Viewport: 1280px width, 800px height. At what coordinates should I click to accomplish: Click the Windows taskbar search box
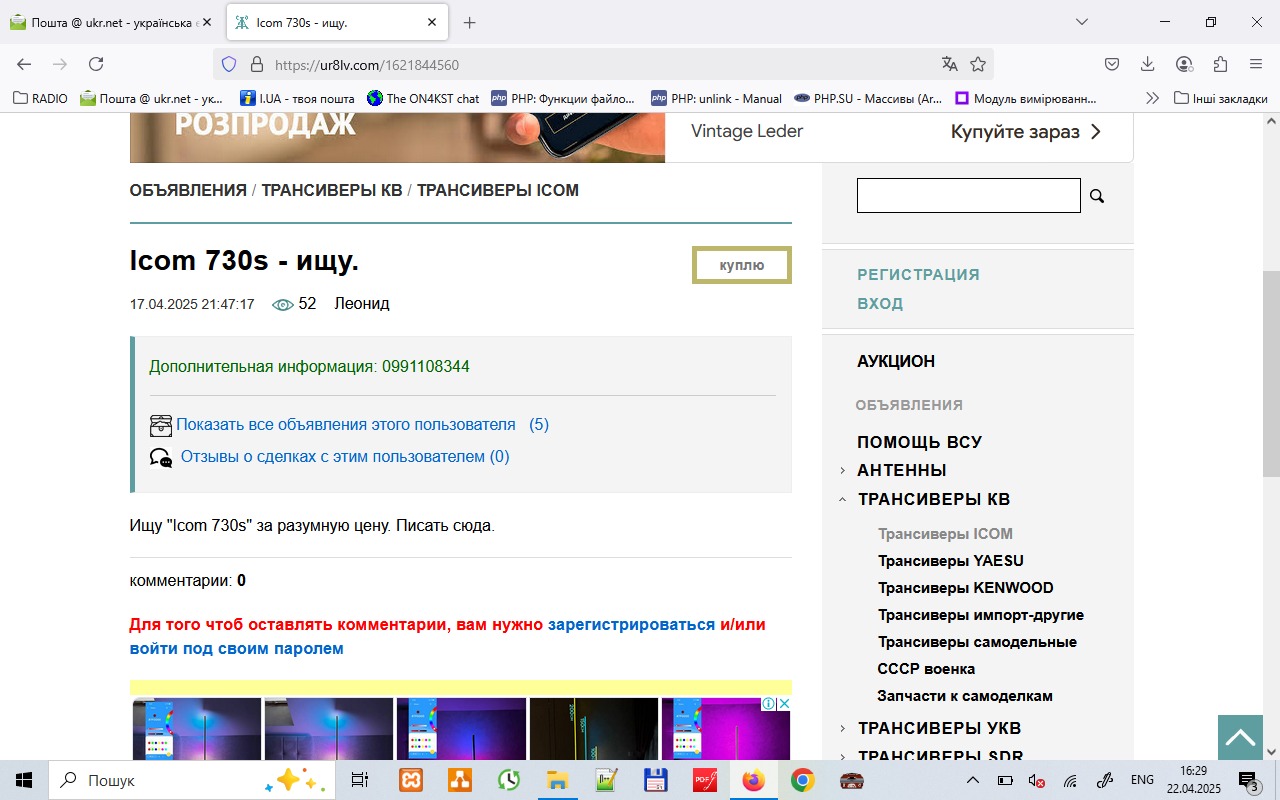point(190,780)
